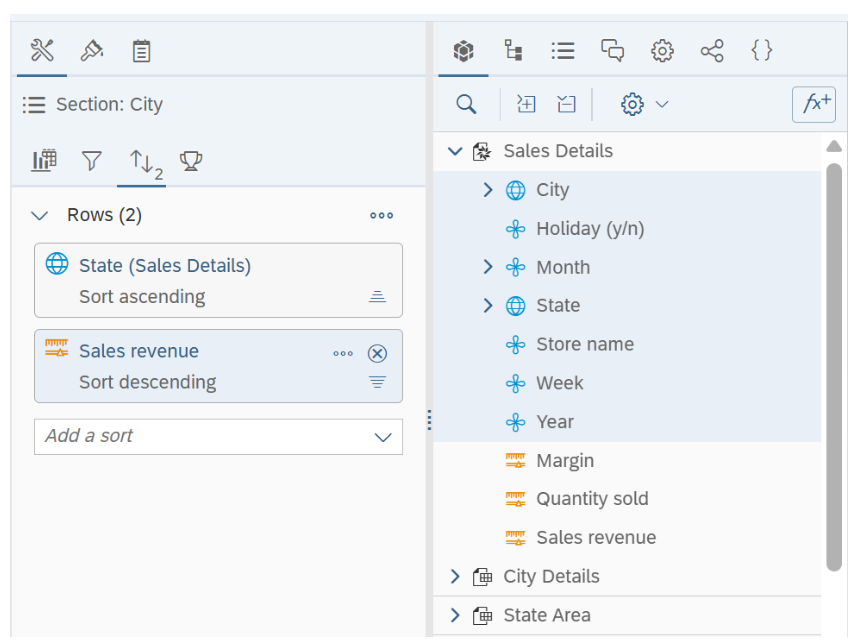Click the Section: City list icon
Screen dimensions: 851x643
(x=34, y=105)
